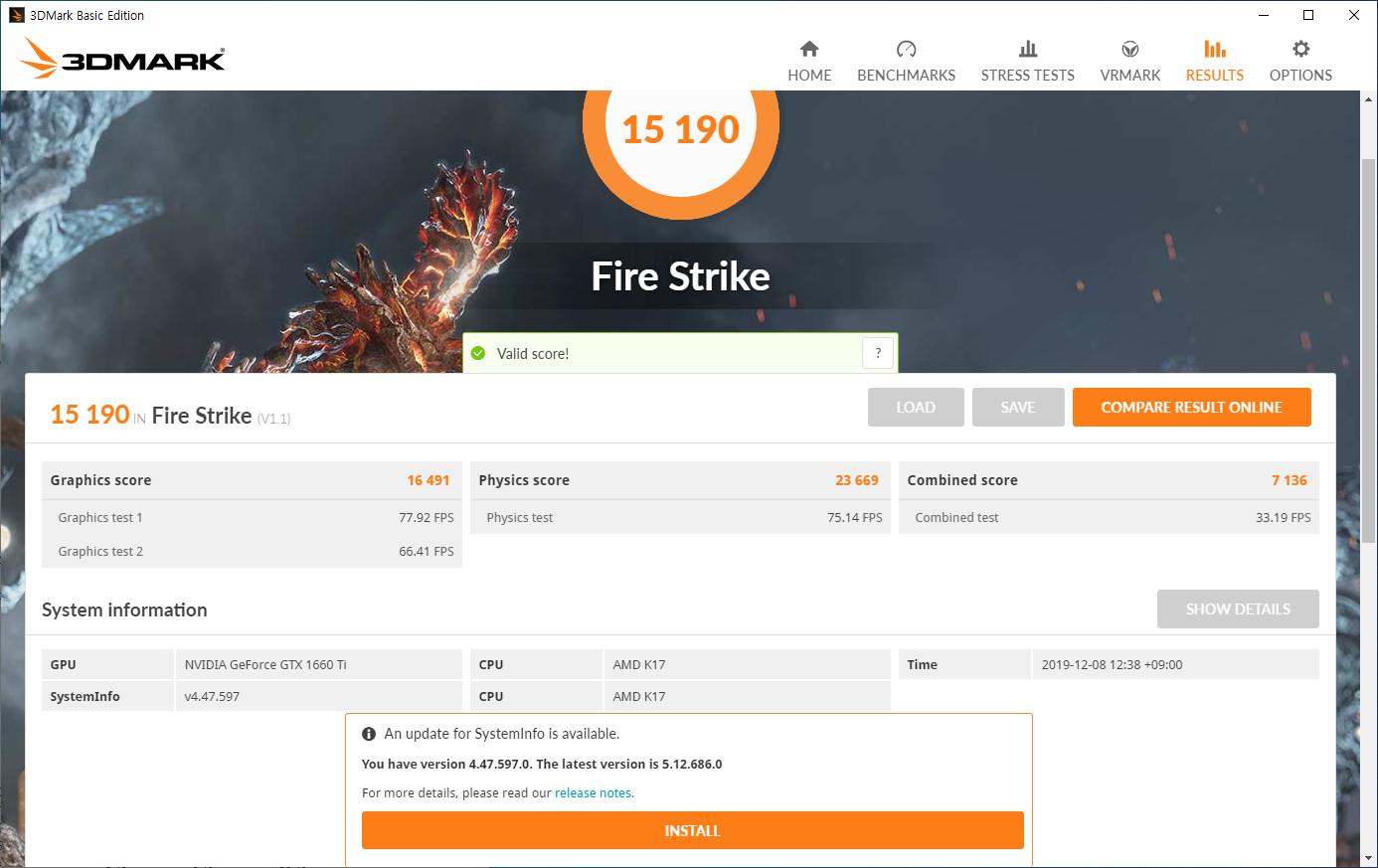The width and height of the screenshot is (1378, 868).
Task: Click Graphics test 2 row 66.41 FPS
Action: point(252,551)
